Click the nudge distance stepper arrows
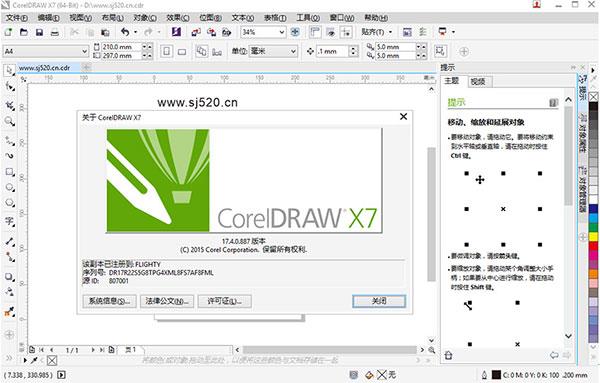 point(354,51)
